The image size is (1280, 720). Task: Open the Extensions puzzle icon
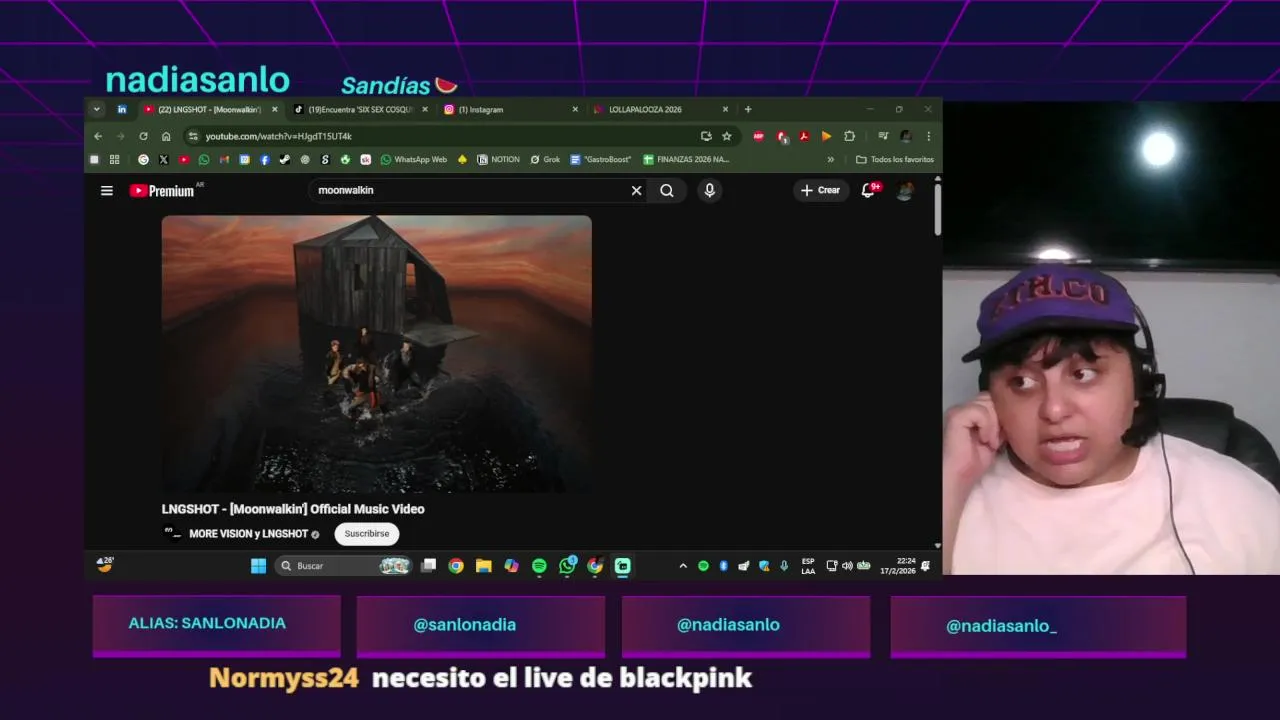point(850,136)
